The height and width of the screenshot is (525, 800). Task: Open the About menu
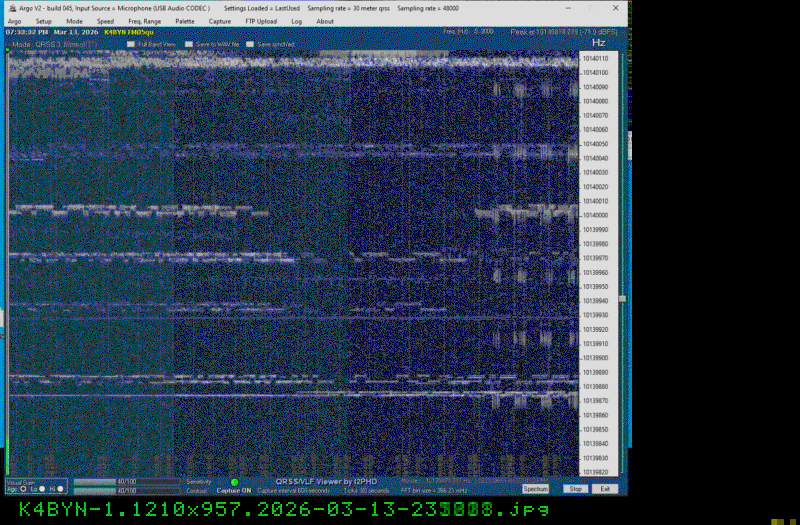pos(325,21)
